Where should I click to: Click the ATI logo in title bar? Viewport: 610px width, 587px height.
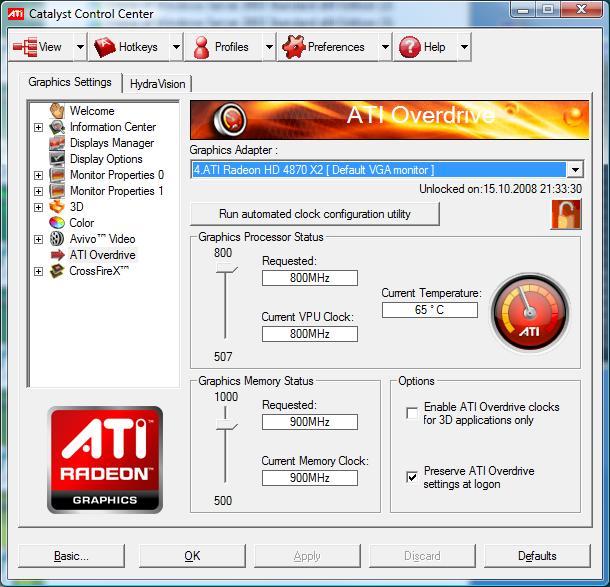[x=16, y=14]
